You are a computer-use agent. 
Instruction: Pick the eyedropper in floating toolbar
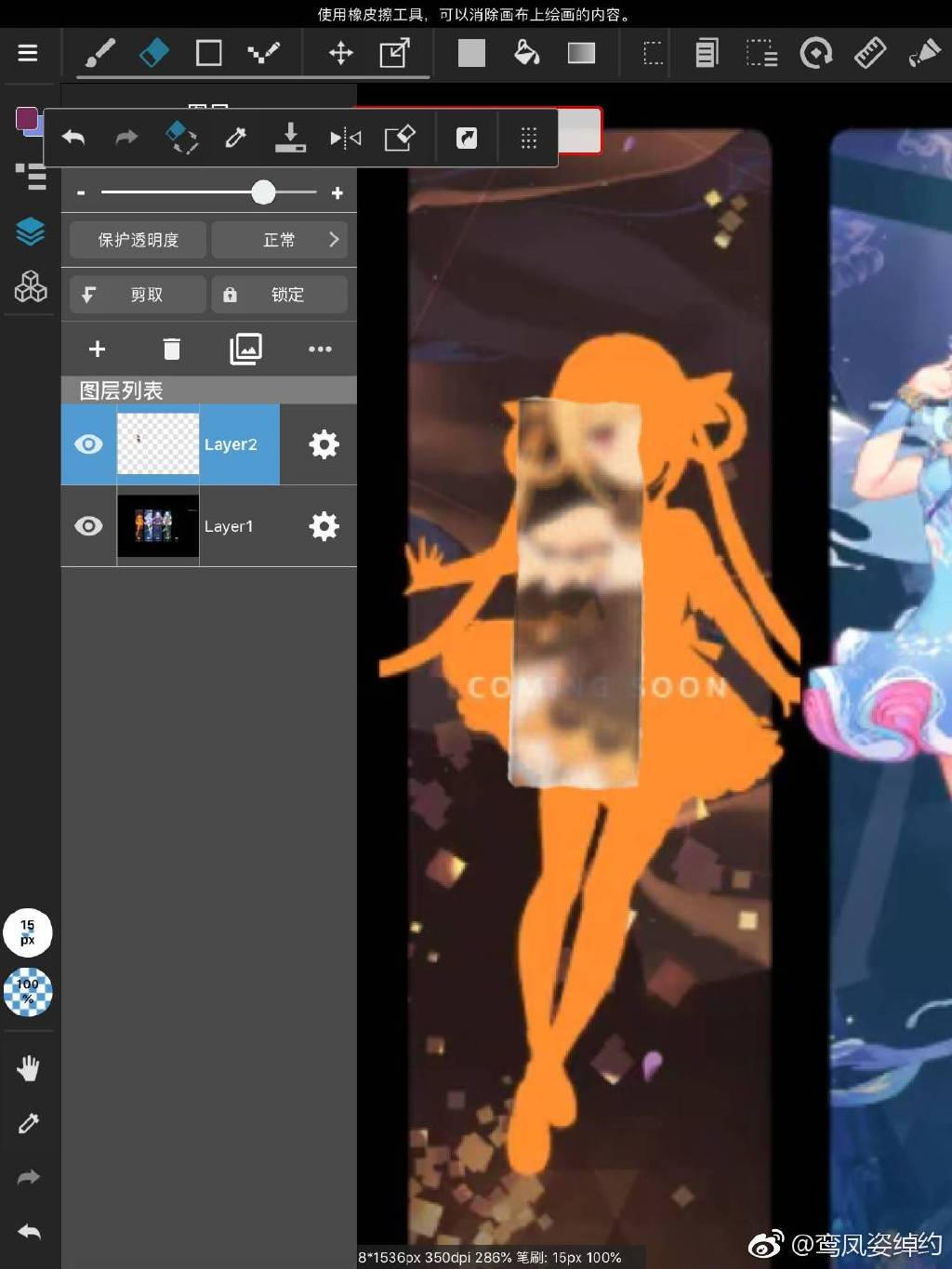point(236,139)
